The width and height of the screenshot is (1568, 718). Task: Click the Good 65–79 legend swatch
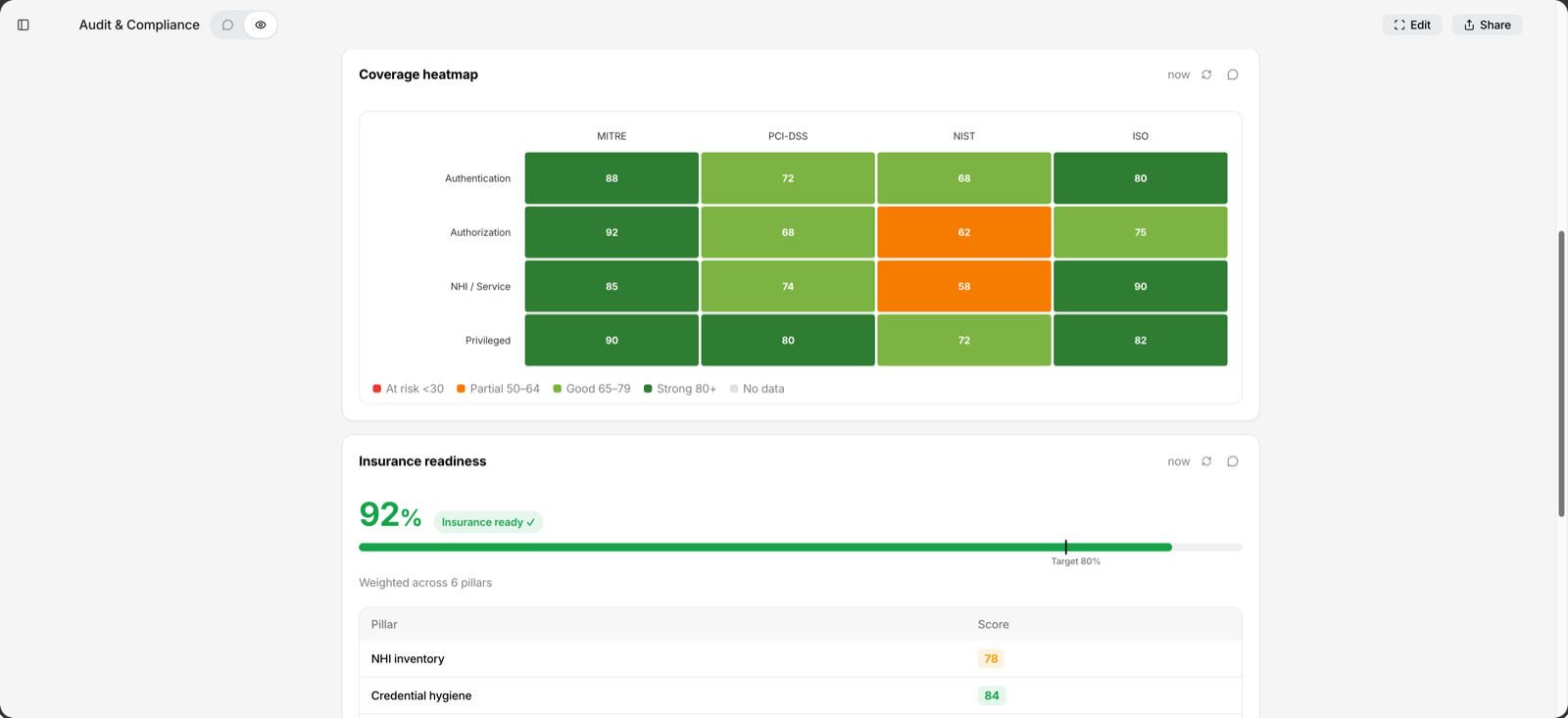point(558,389)
